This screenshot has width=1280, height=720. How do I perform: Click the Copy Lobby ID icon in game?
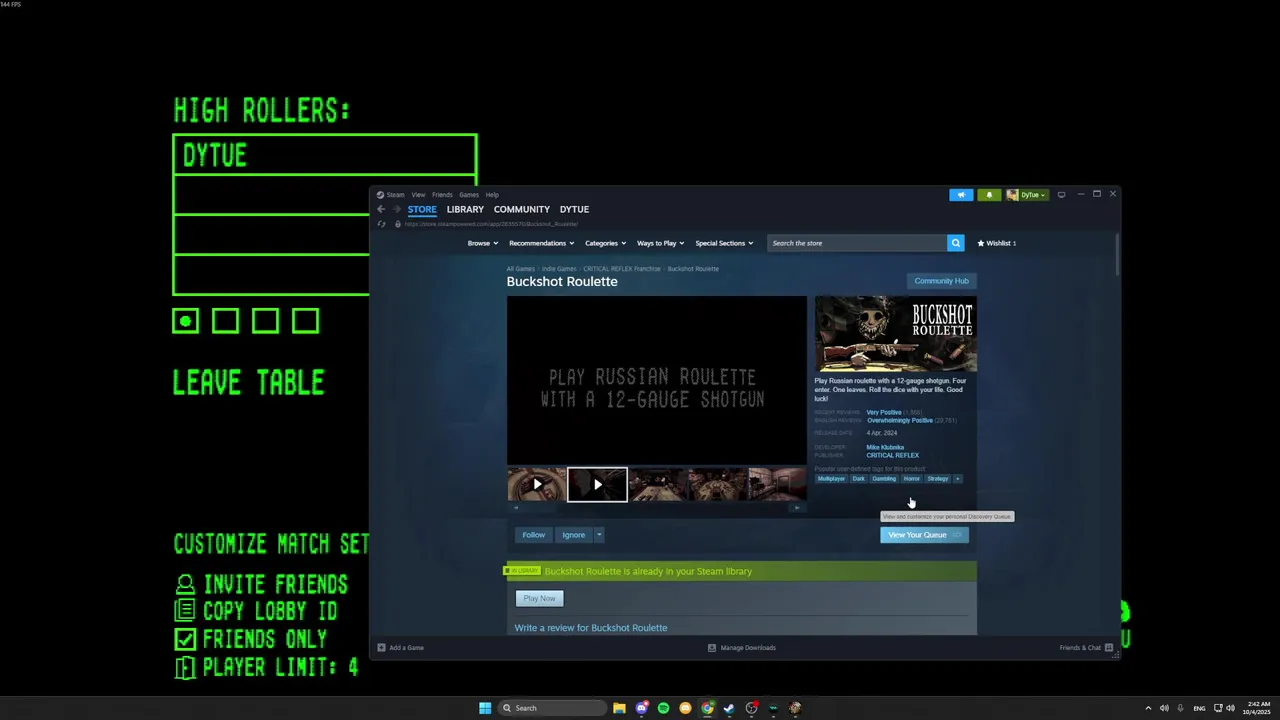(185, 611)
